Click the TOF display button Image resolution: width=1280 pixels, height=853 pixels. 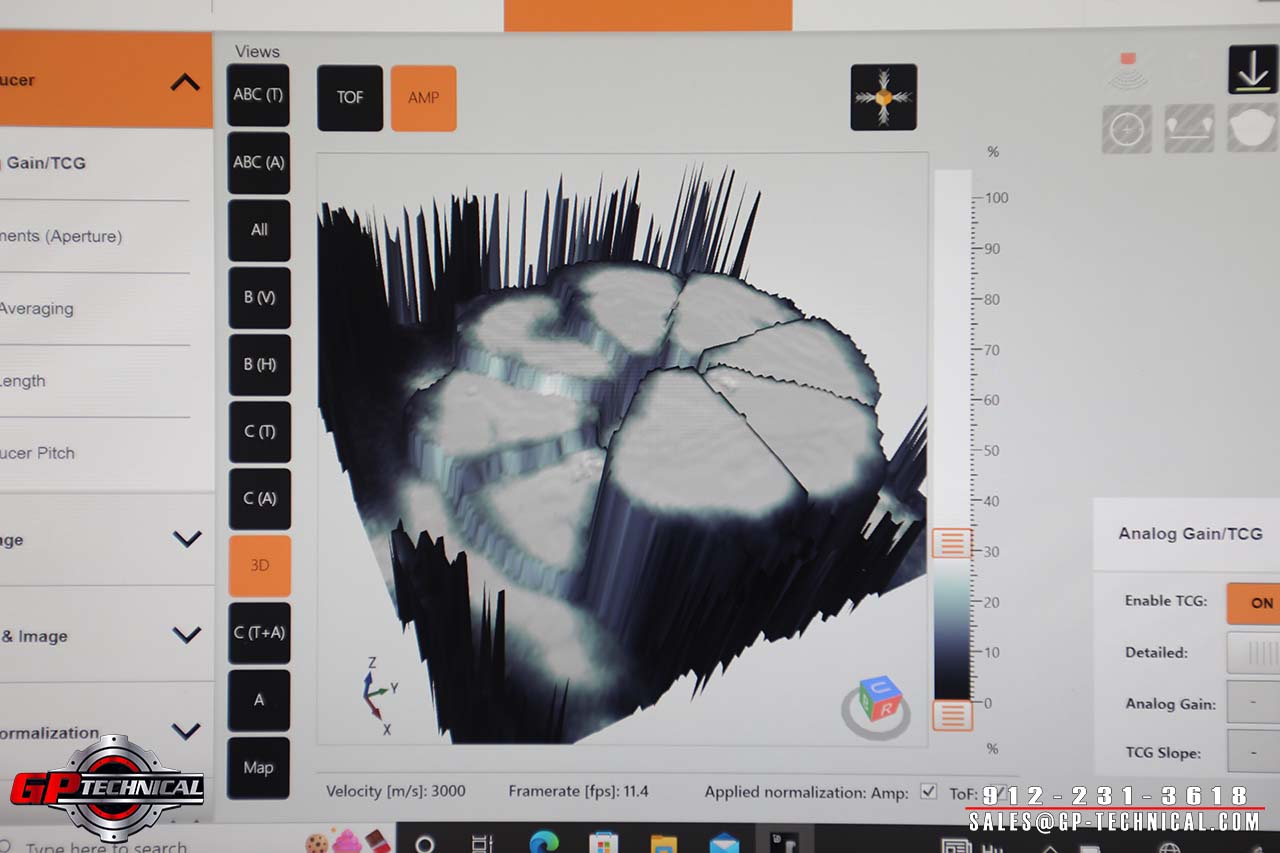point(350,98)
